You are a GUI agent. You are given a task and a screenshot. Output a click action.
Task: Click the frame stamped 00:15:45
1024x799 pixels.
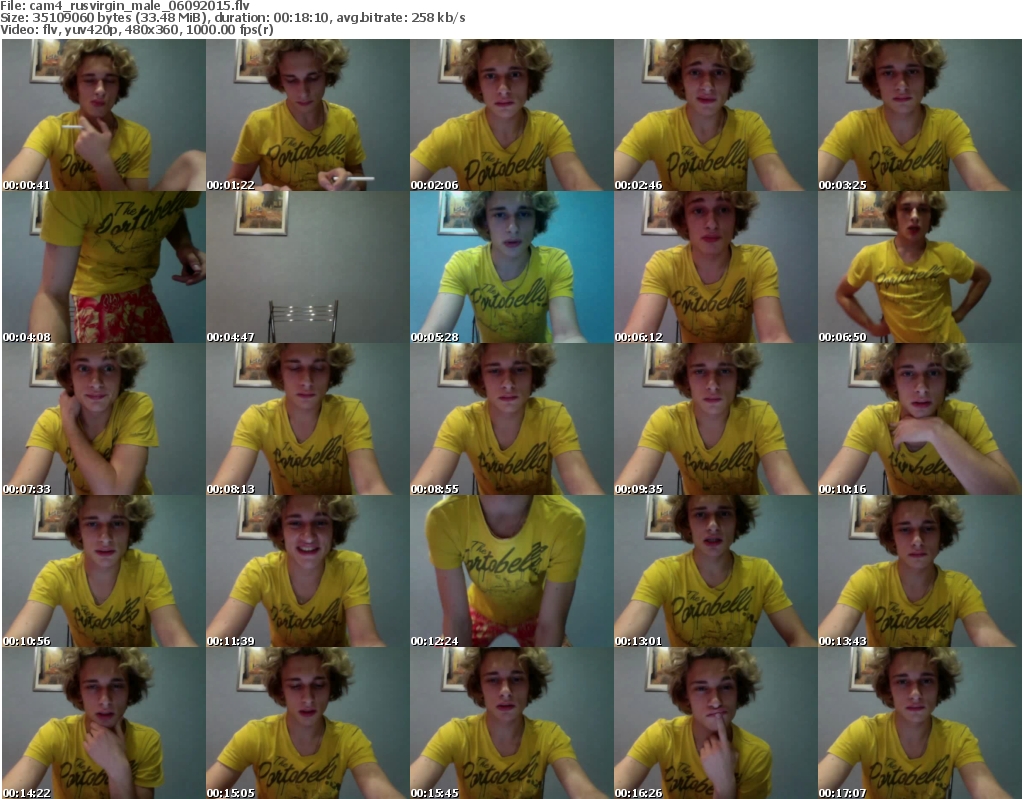tap(511, 723)
